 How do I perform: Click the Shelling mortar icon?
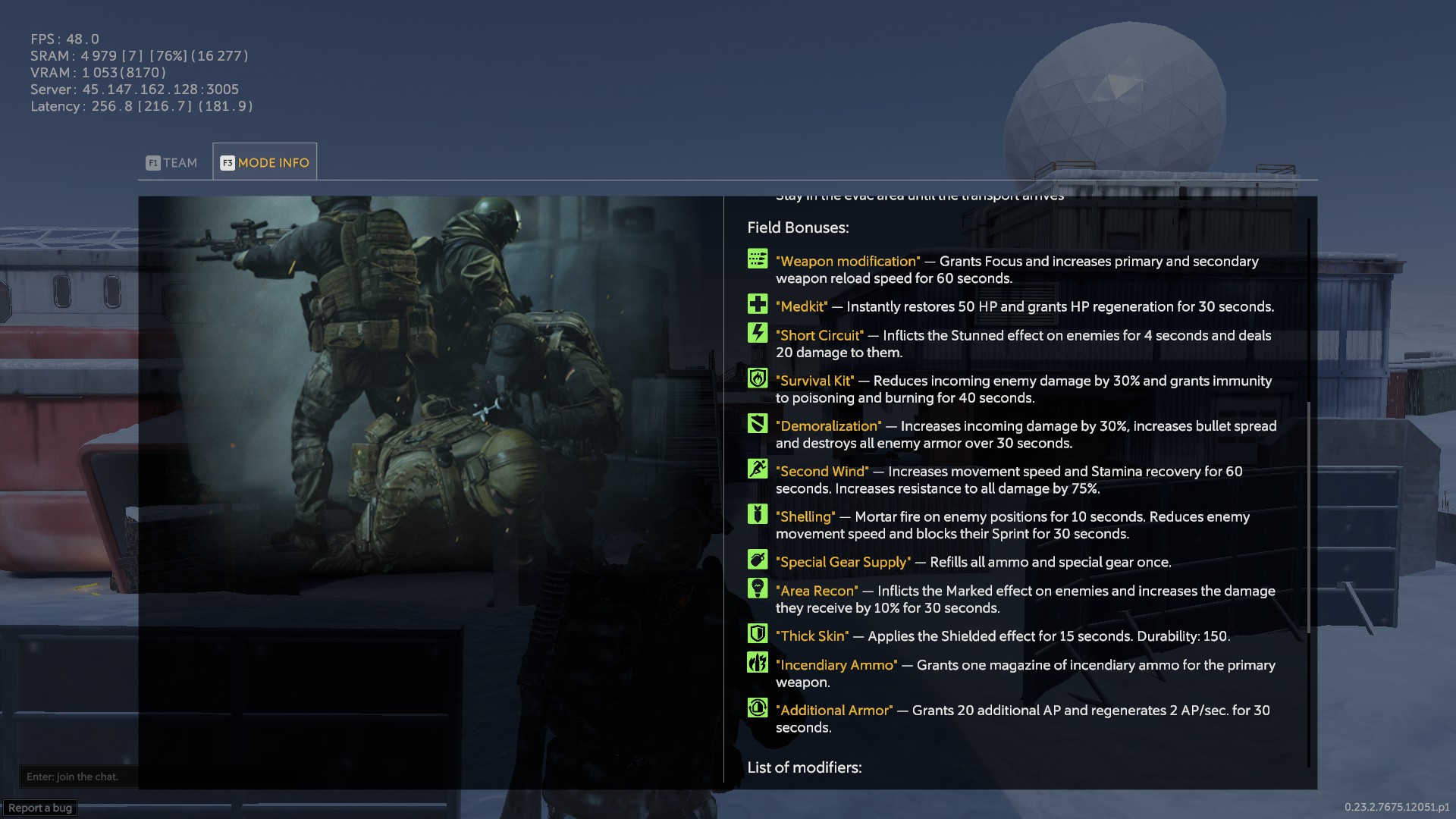point(757,514)
